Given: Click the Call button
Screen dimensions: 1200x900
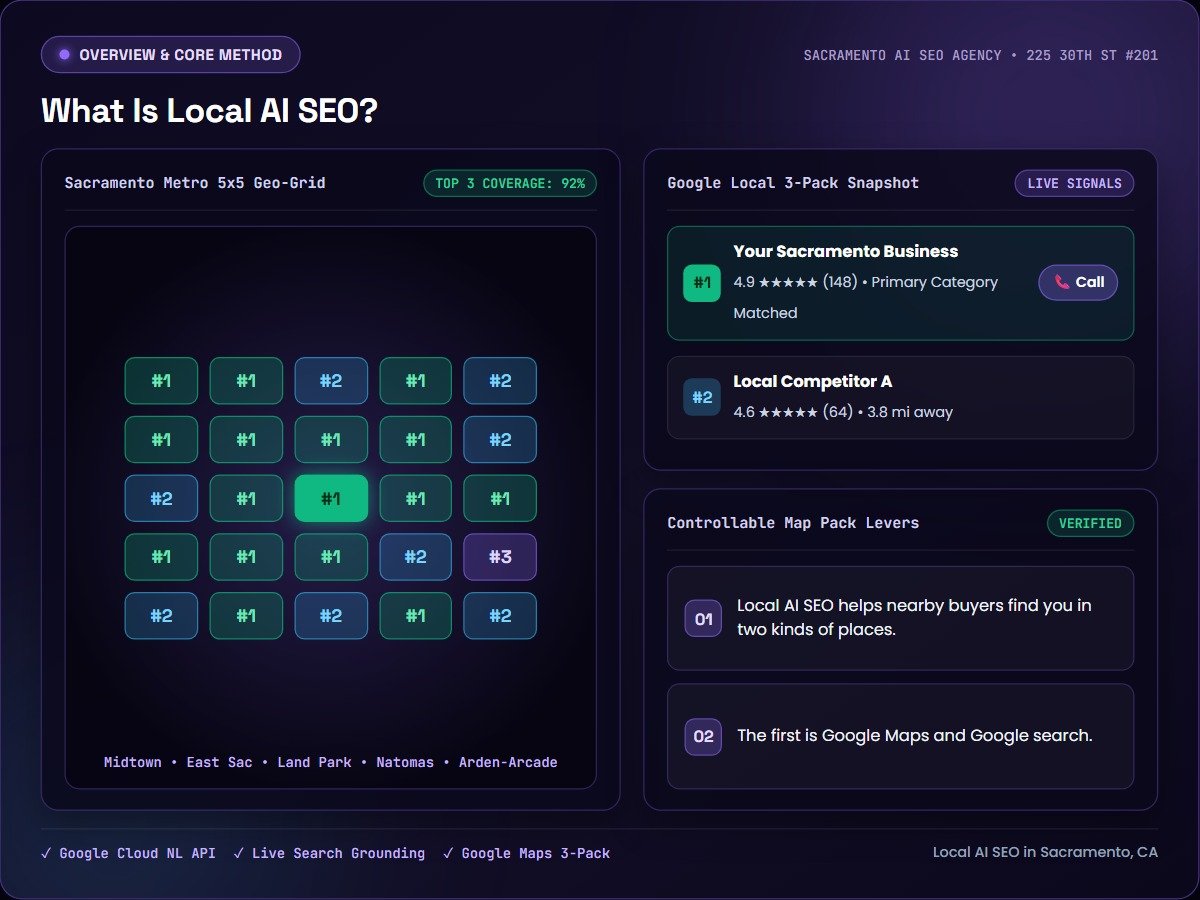Looking at the screenshot, I should coord(1078,282).
